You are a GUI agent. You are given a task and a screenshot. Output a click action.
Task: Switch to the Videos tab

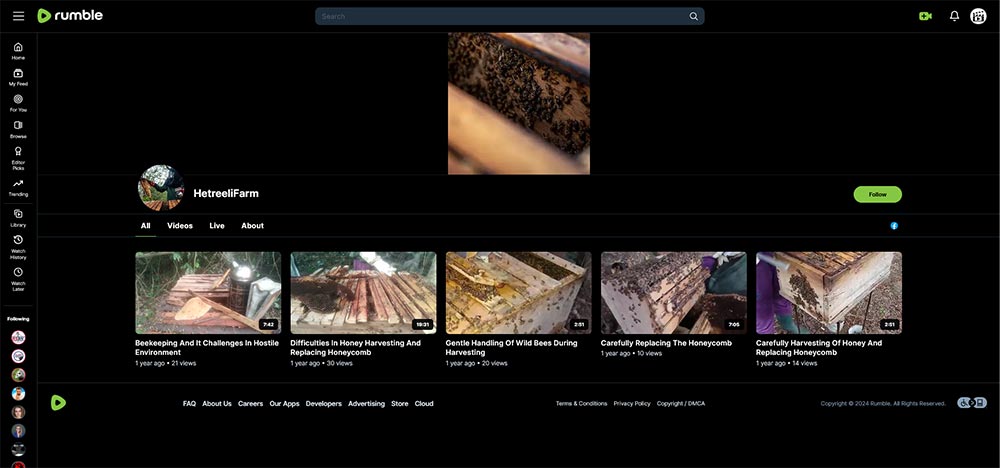(x=180, y=226)
